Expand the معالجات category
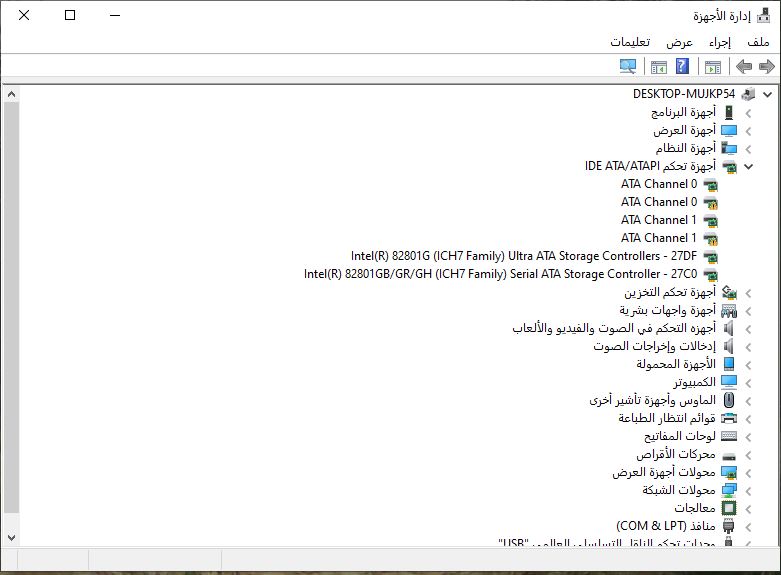The image size is (781, 575). pos(748,509)
